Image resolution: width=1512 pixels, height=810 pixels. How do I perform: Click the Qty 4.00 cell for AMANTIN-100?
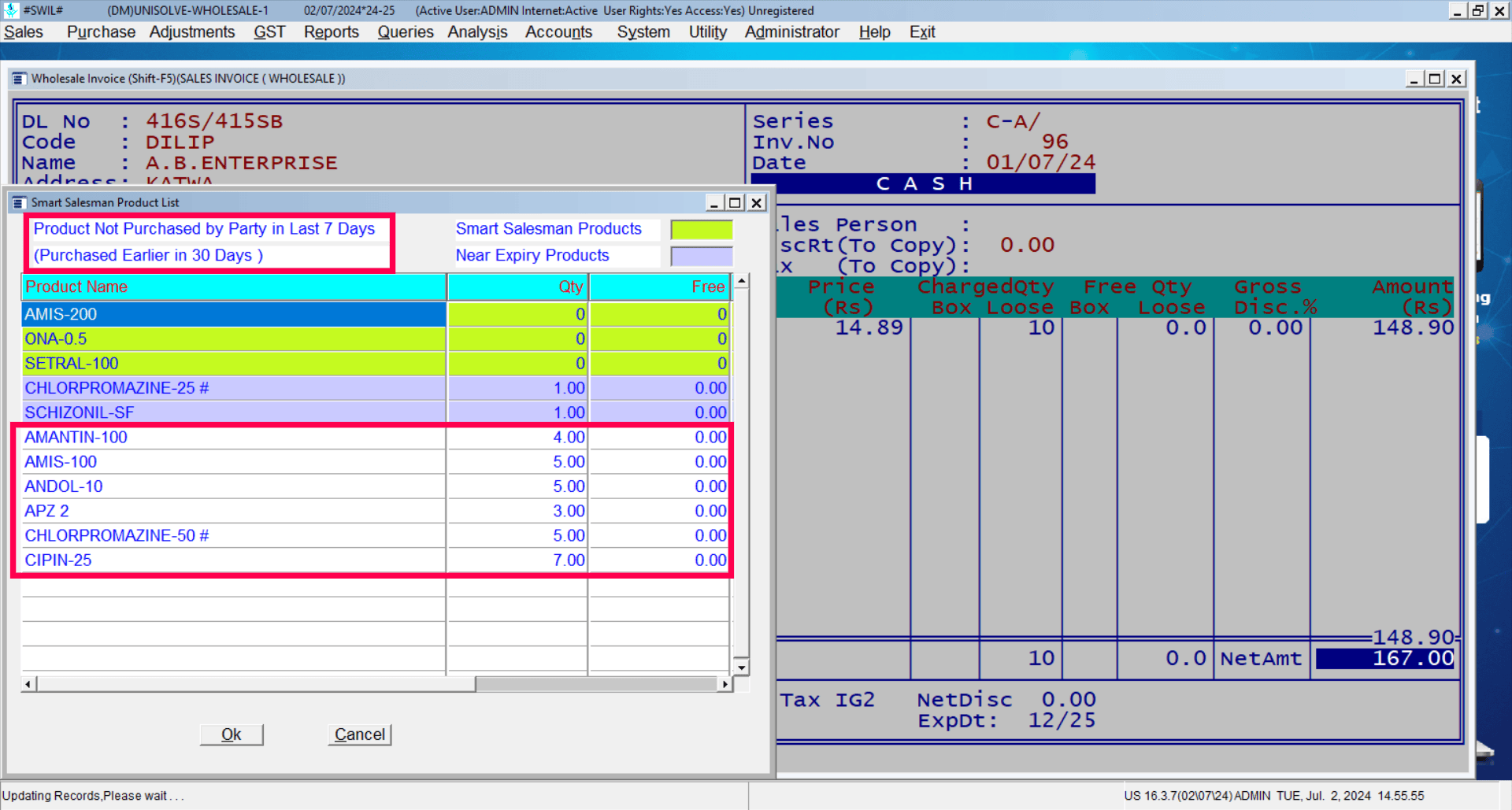(x=517, y=437)
